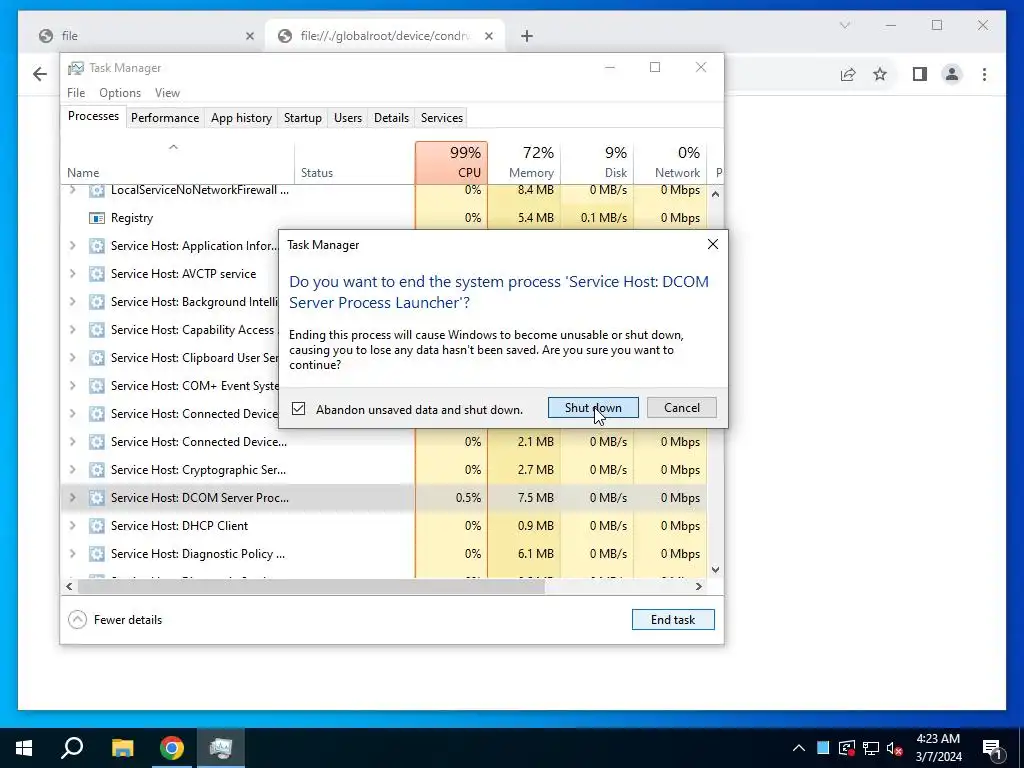Click horizontal scrollbar right arrow
1024x768 pixels.
[x=699, y=586]
